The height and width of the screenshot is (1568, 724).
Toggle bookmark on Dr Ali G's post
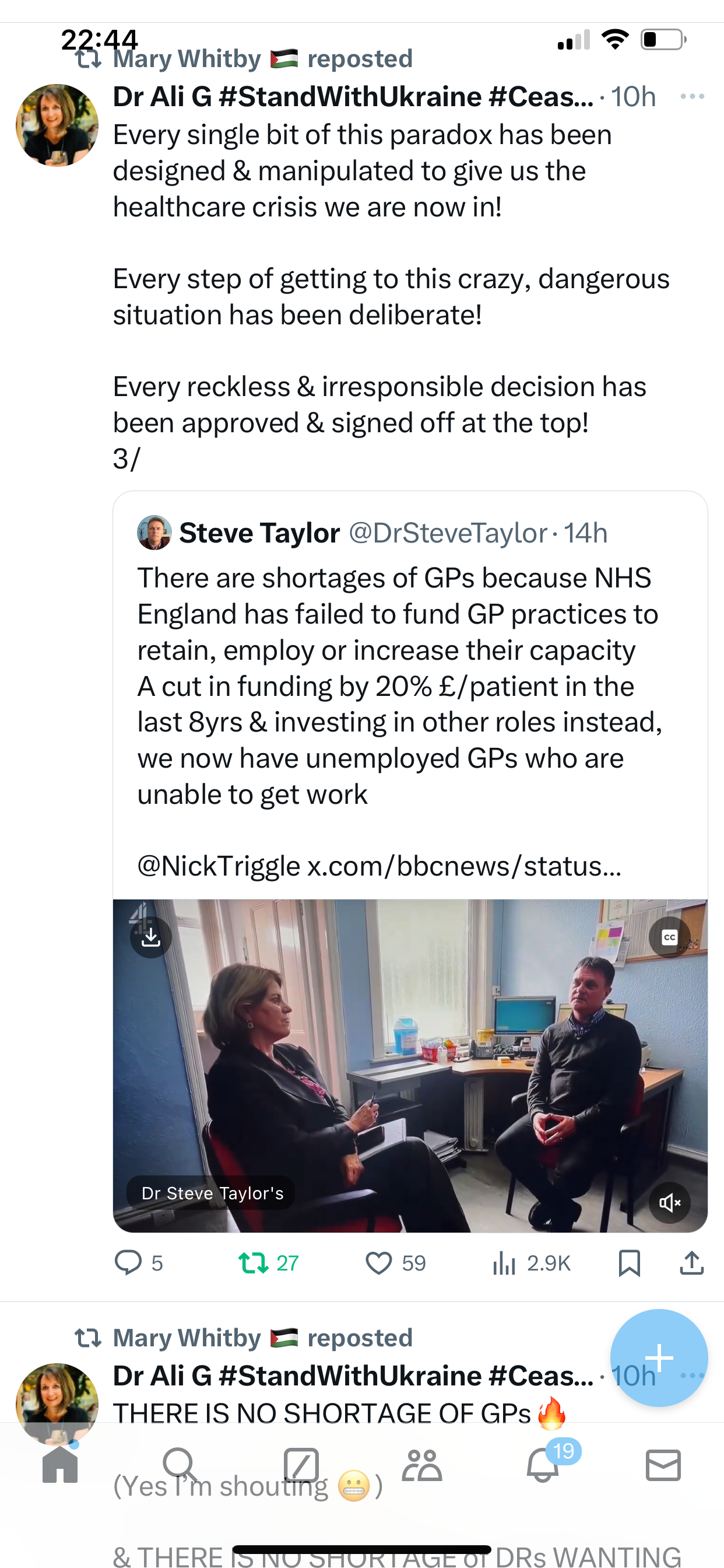(x=628, y=1263)
